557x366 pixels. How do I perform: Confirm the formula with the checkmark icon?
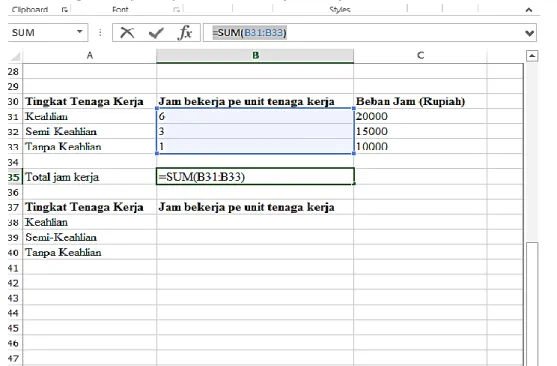click(x=156, y=33)
